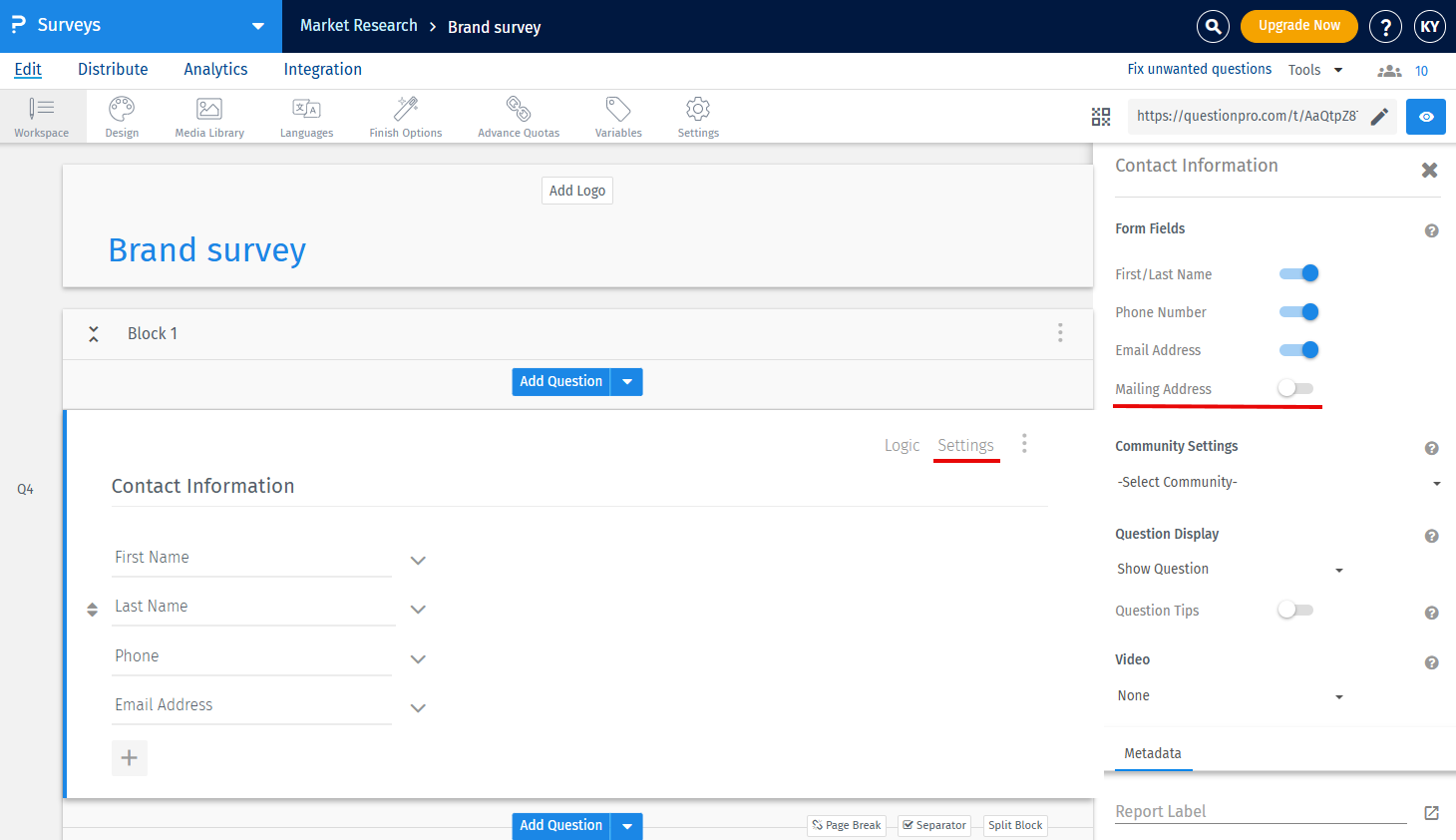
Task: Enable the Mailing Address toggle
Action: [x=1296, y=388]
